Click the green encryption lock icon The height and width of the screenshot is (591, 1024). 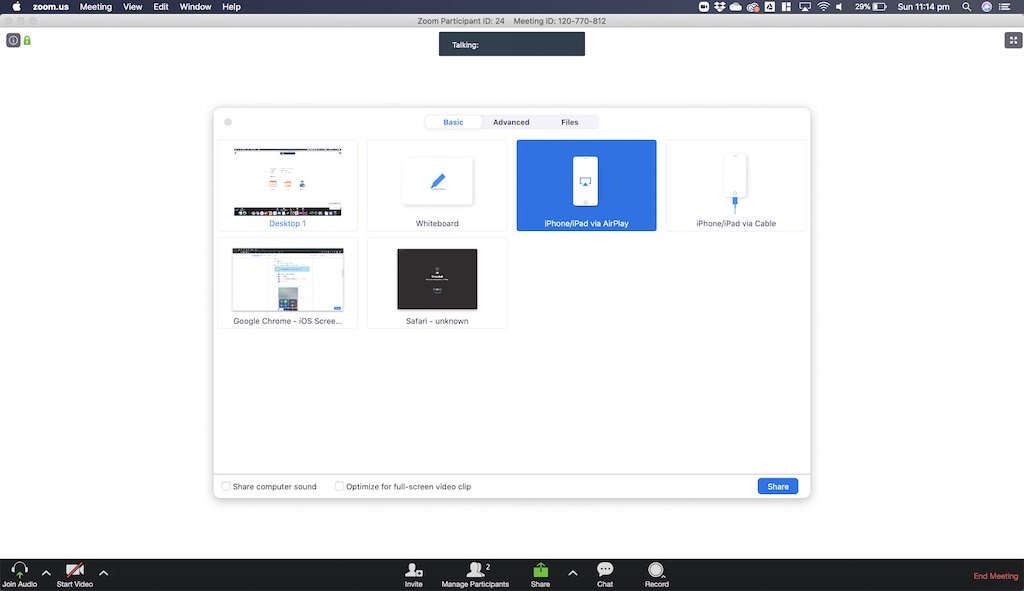coord(27,40)
